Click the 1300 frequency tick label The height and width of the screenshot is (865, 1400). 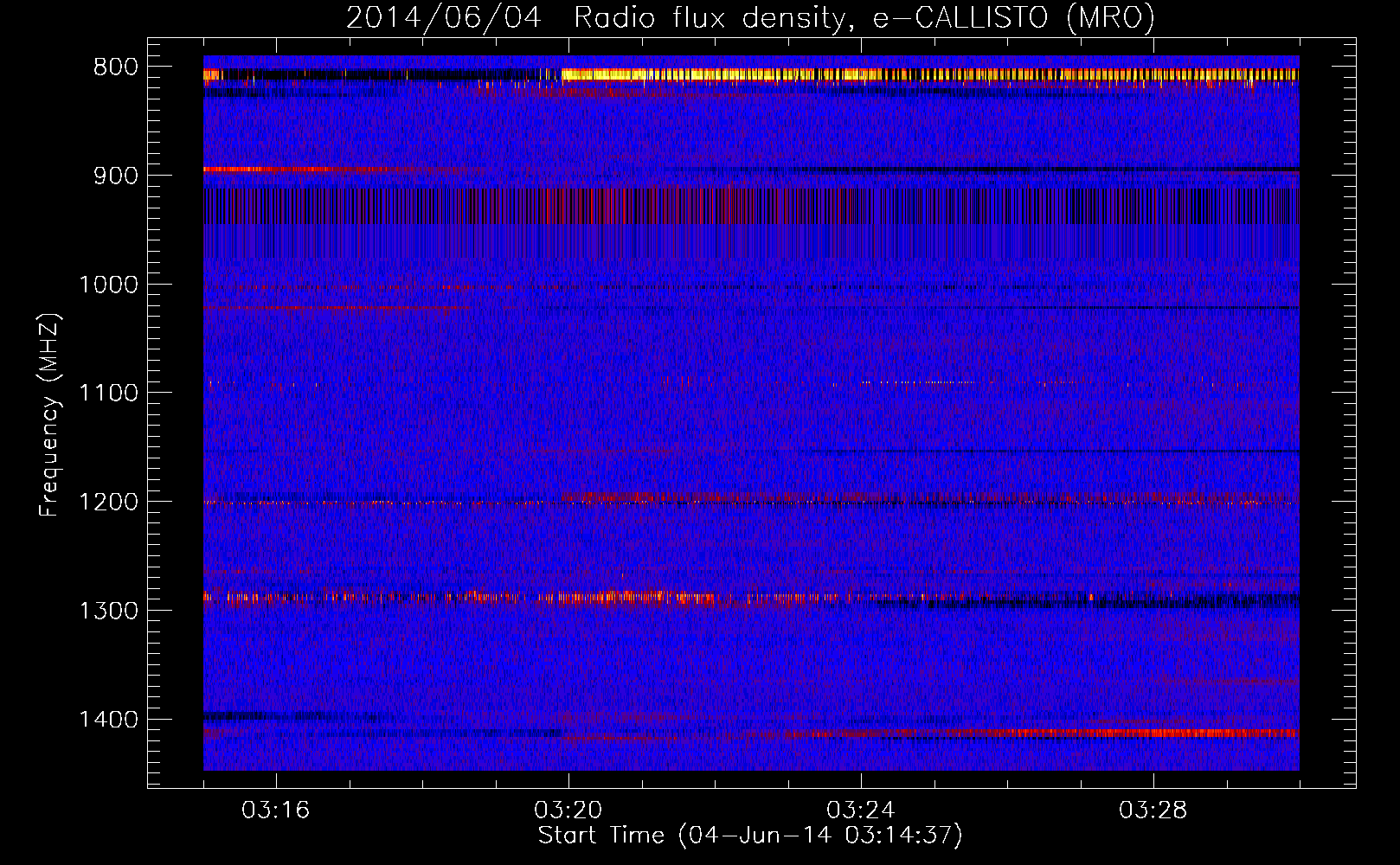tap(108, 612)
